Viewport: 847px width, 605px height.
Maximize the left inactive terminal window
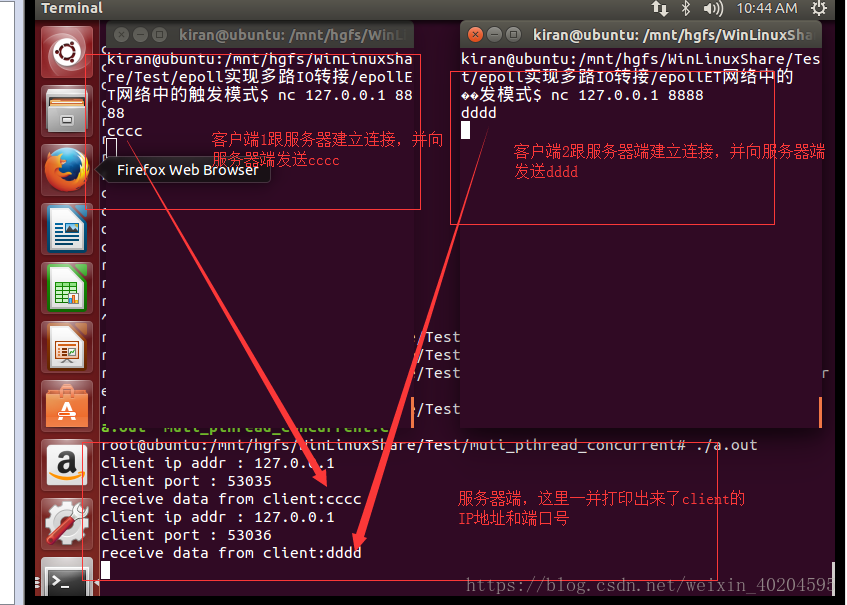[159, 35]
